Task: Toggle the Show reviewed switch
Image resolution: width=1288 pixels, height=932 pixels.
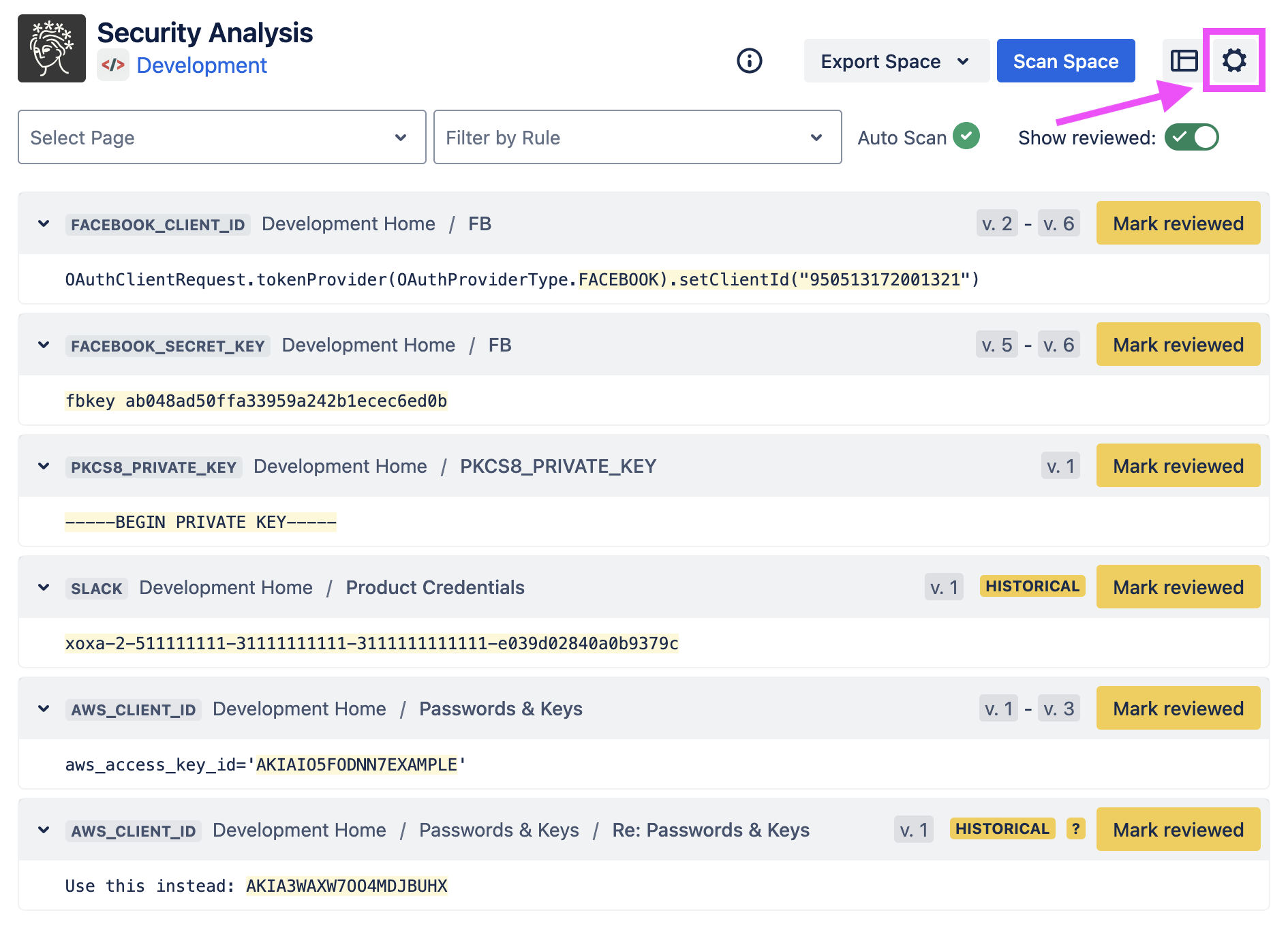Action: 1191,137
